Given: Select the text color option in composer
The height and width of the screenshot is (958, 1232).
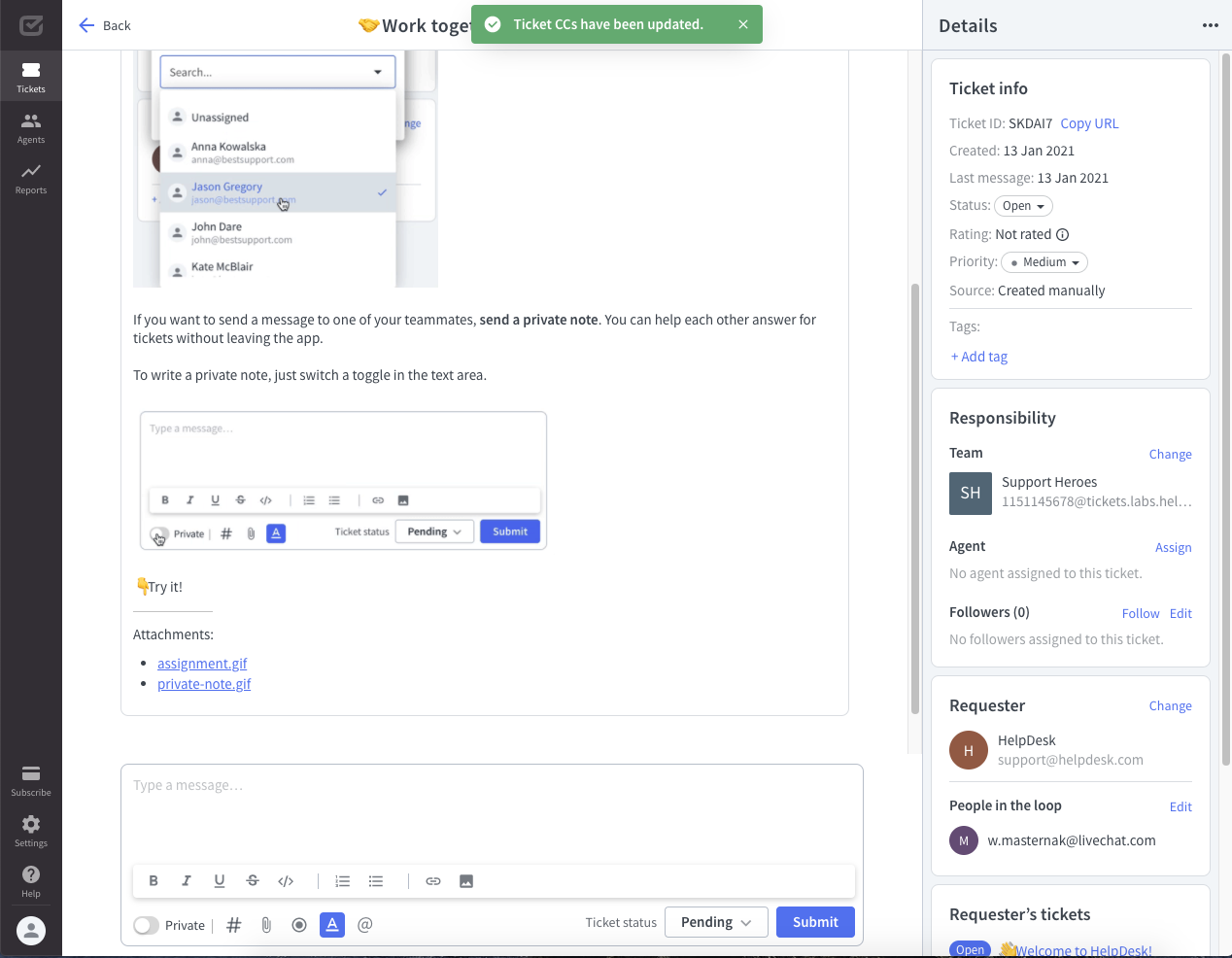Looking at the screenshot, I should [x=331, y=924].
